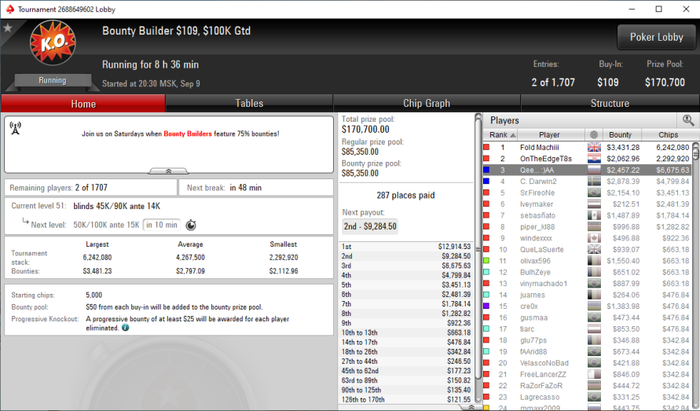Click blue color marker beside C. Darwin2
This screenshot has width=700, height=411.
pyautogui.click(x=487, y=181)
